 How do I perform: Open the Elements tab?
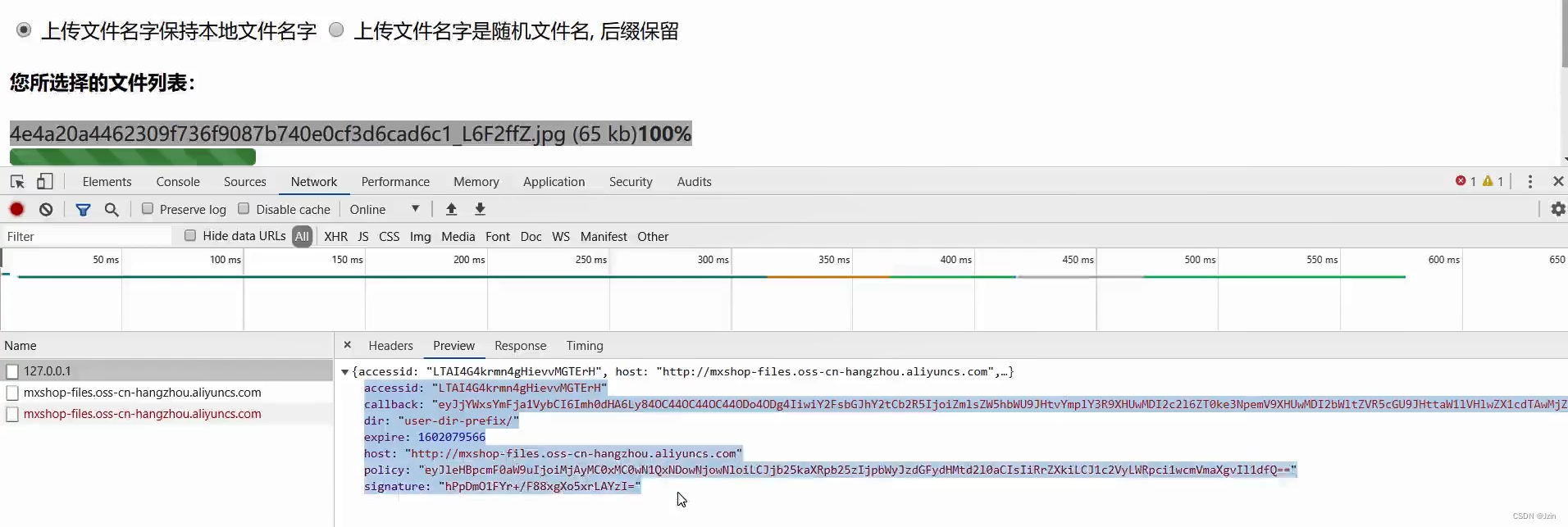click(x=107, y=182)
